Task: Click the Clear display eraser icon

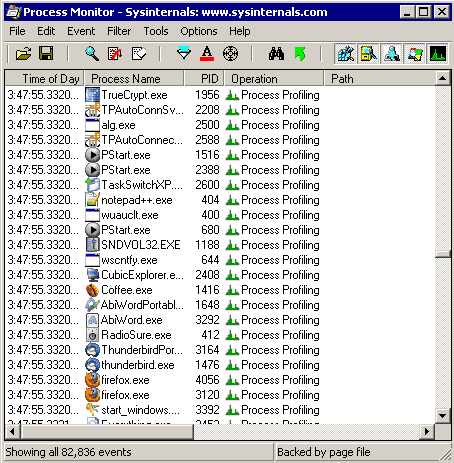Action: 139,54
